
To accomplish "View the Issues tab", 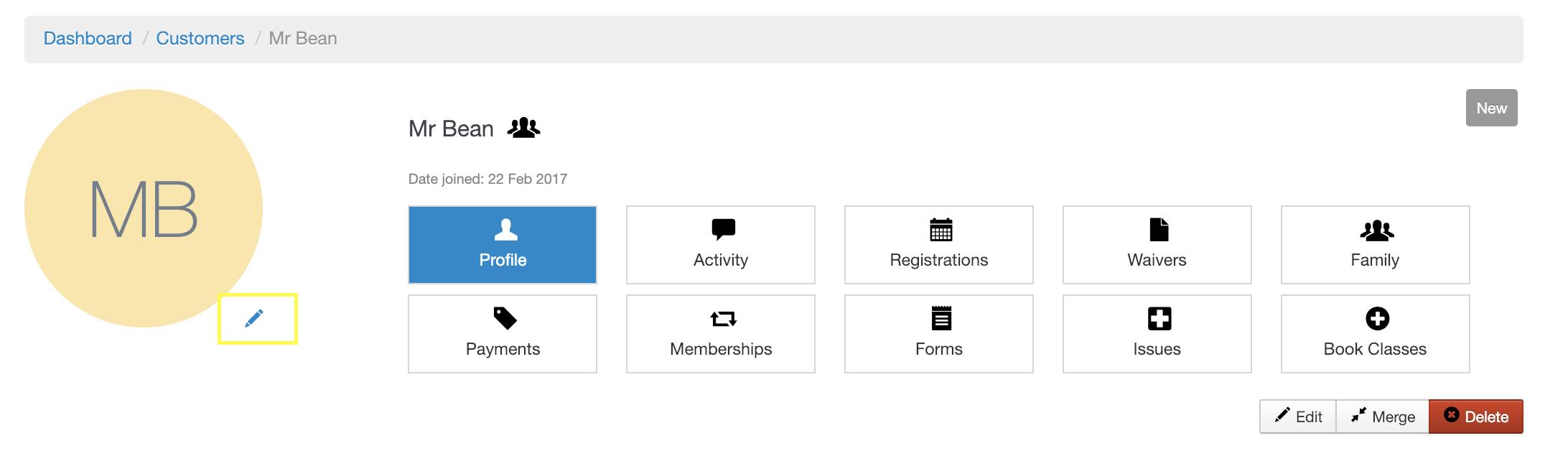I will tap(1157, 334).
